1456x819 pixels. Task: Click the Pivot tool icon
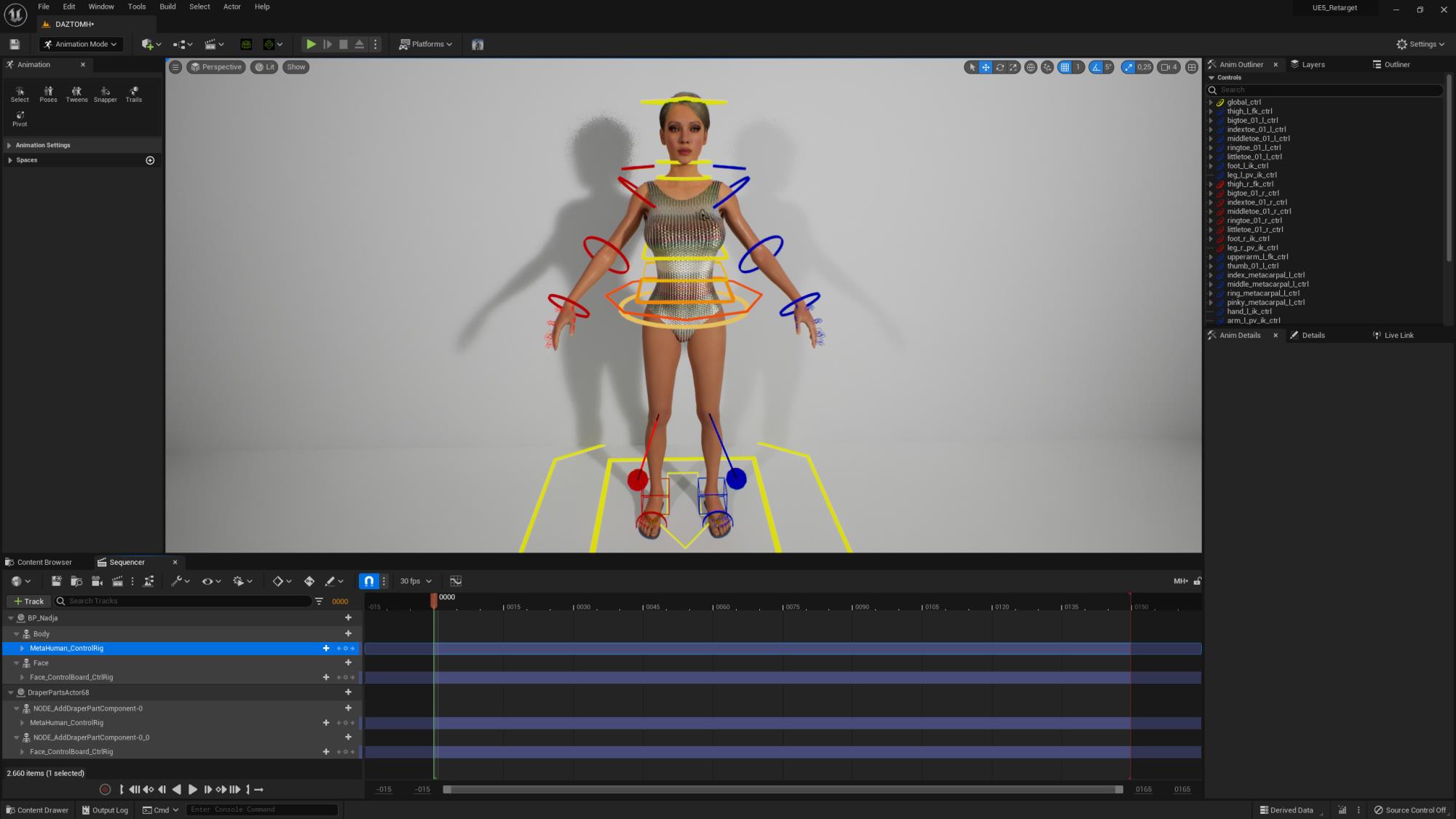[x=20, y=119]
